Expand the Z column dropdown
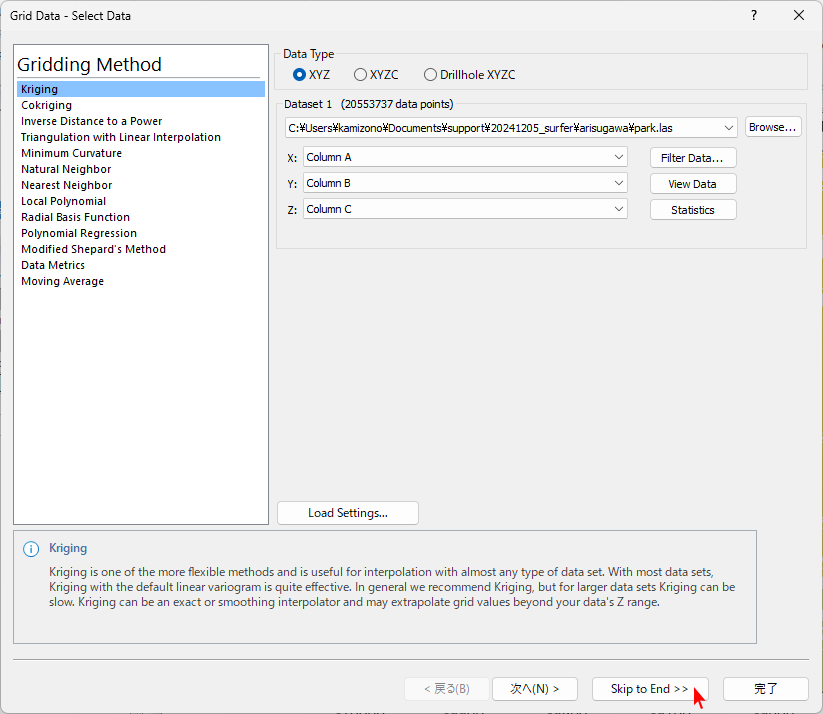 (619, 210)
